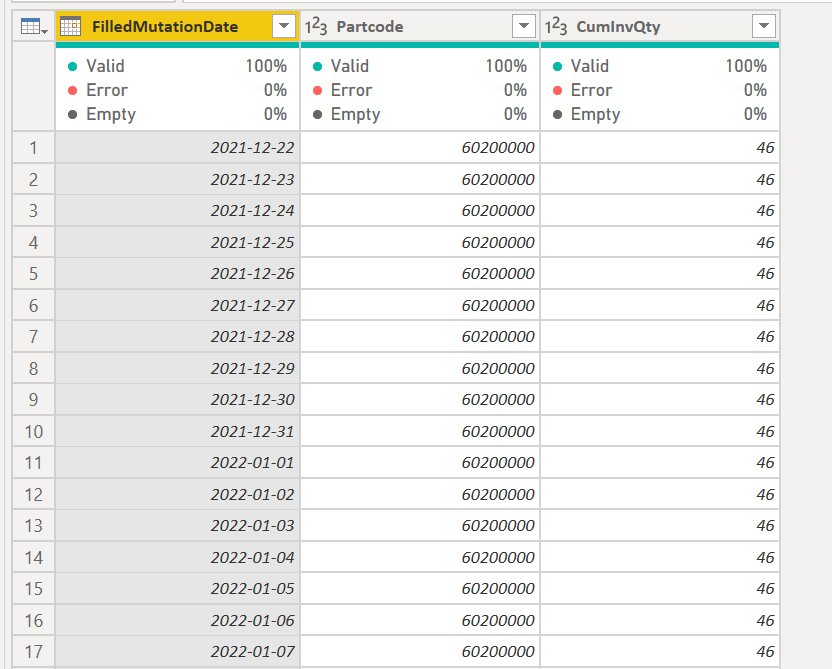This screenshot has width=832, height=669.
Task: Click date cell 2021-12-24
Action: click(178, 211)
